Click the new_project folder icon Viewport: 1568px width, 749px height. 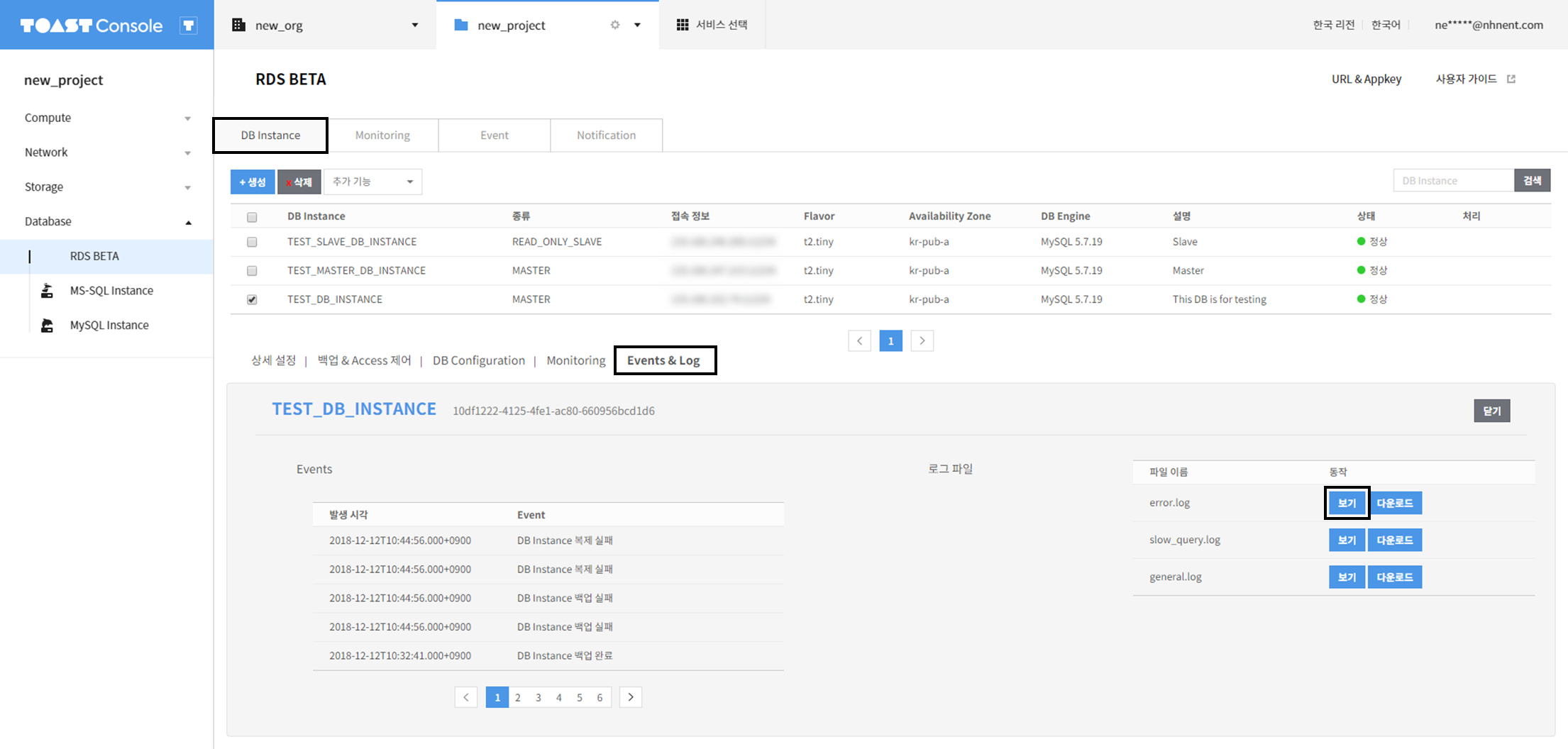click(x=460, y=25)
